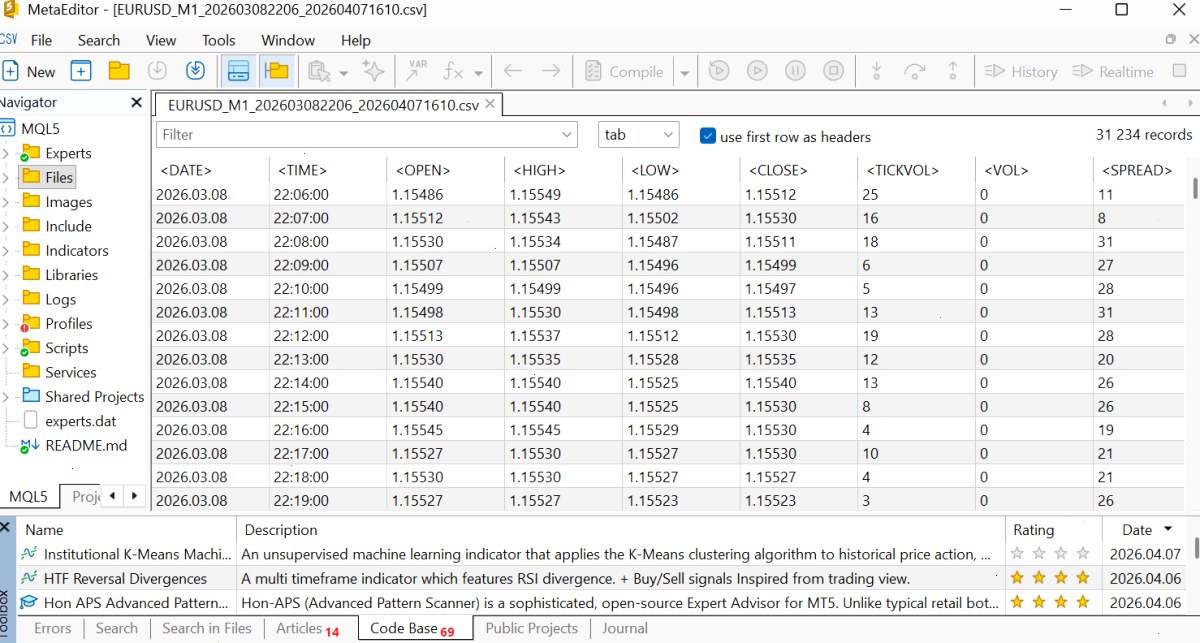Open the fx functions dropdown arrow
Viewport: 1200px width, 643px height.
coord(478,72)
